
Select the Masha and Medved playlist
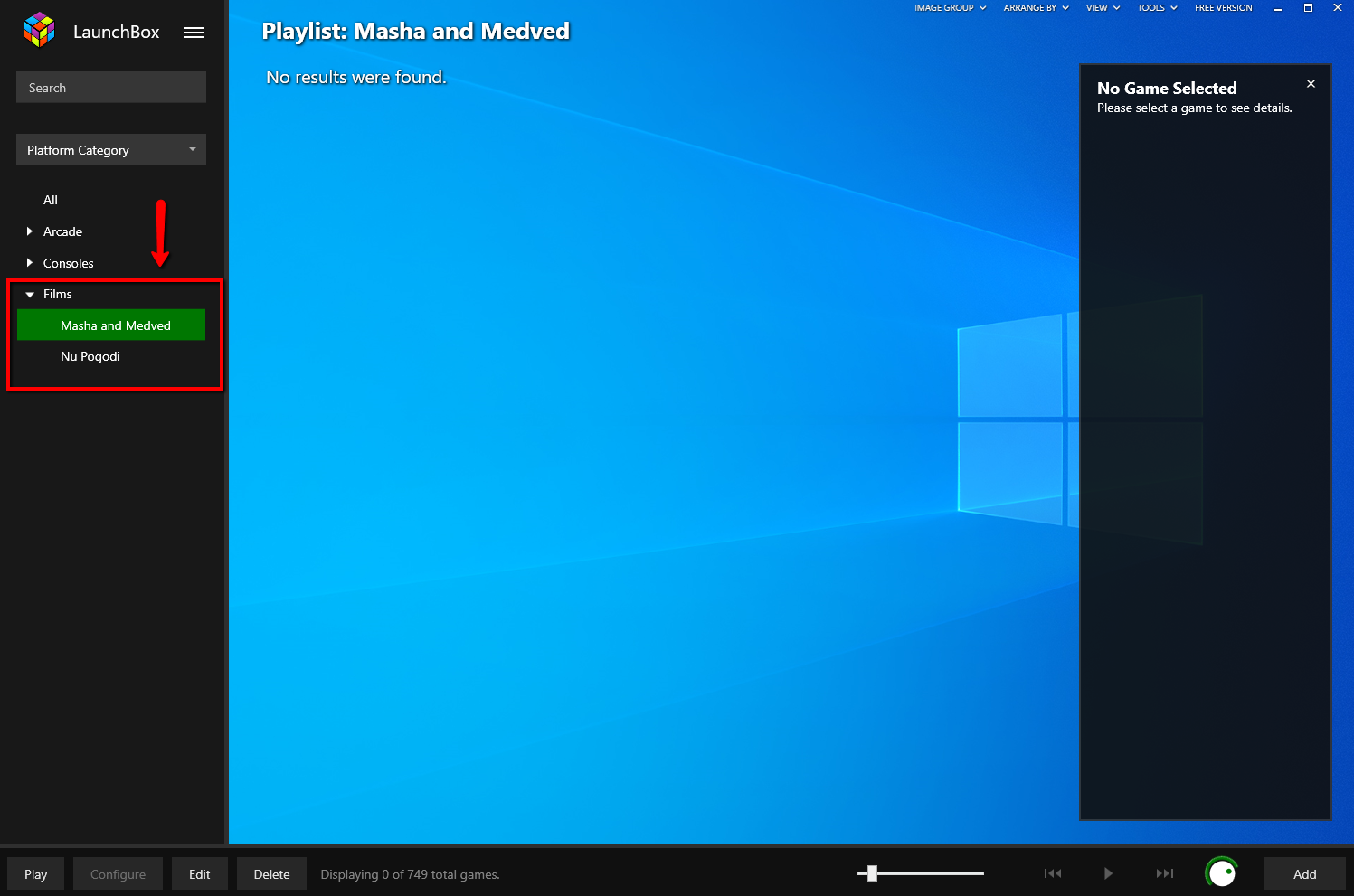[x=111, y=325]
